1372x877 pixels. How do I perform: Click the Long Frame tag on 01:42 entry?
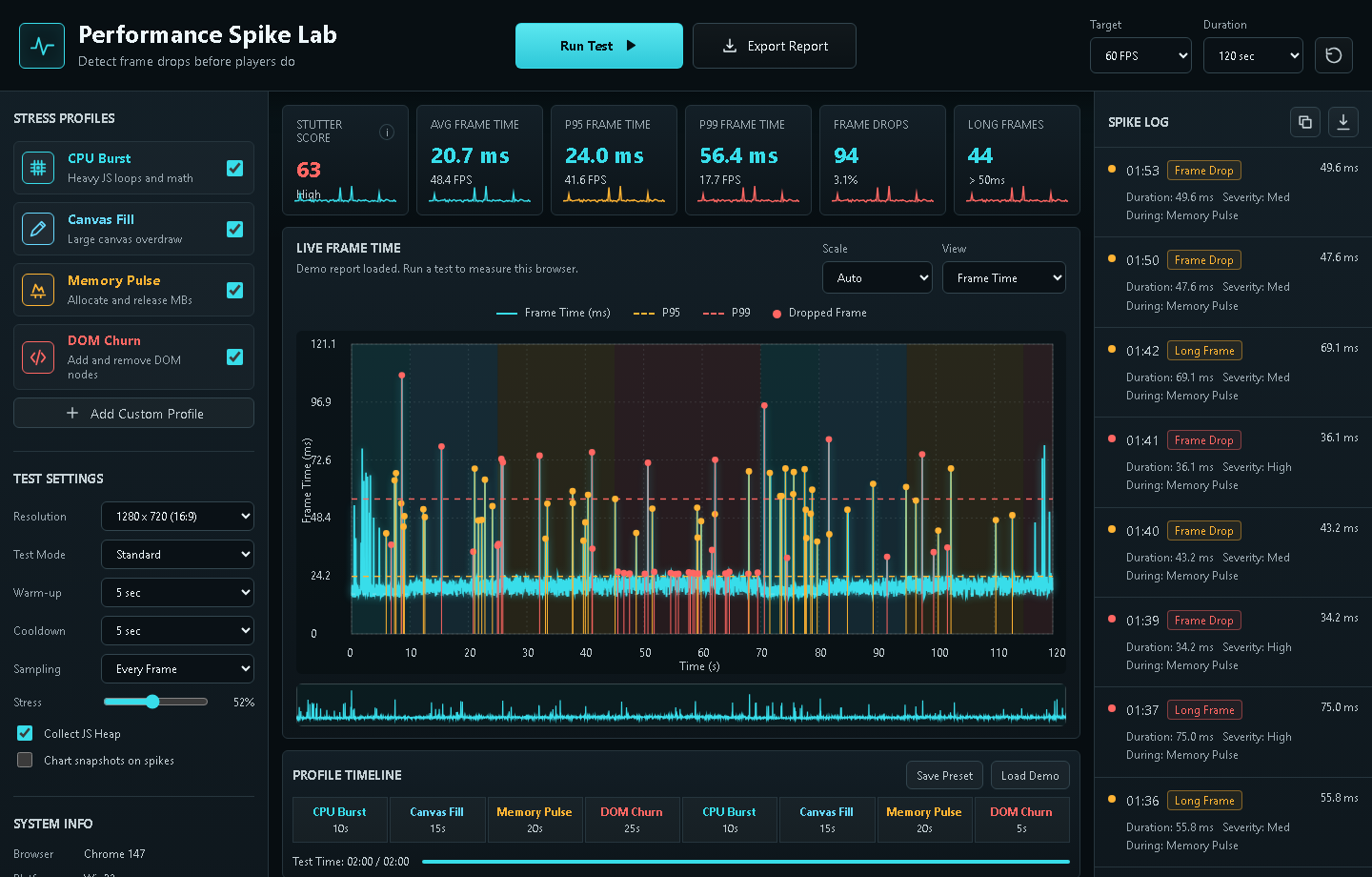(x=1204, y=350)
